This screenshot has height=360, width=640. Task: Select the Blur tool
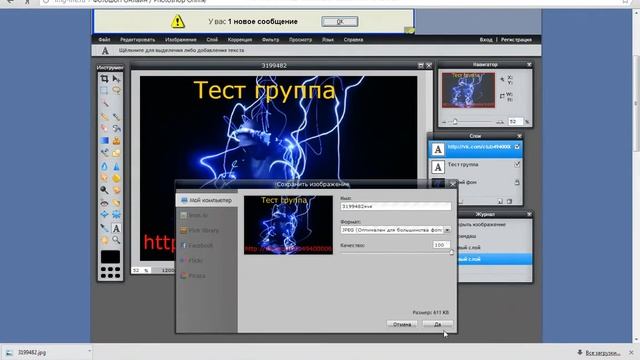click(x=104, y=167)
